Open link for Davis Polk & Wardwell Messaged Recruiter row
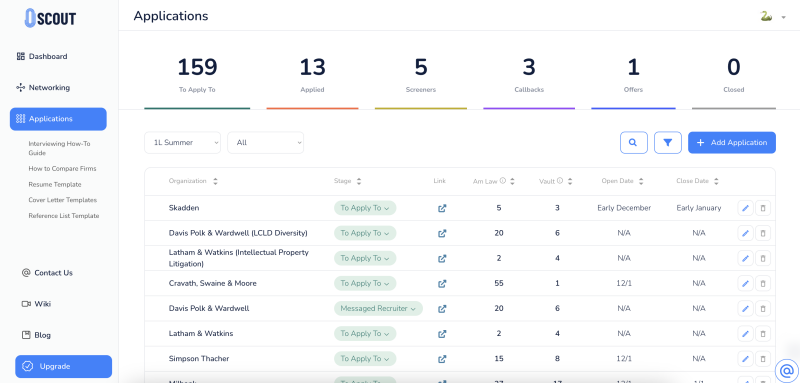Image resolution: width=800 pixels, height=383 pixels. (442, 309)
